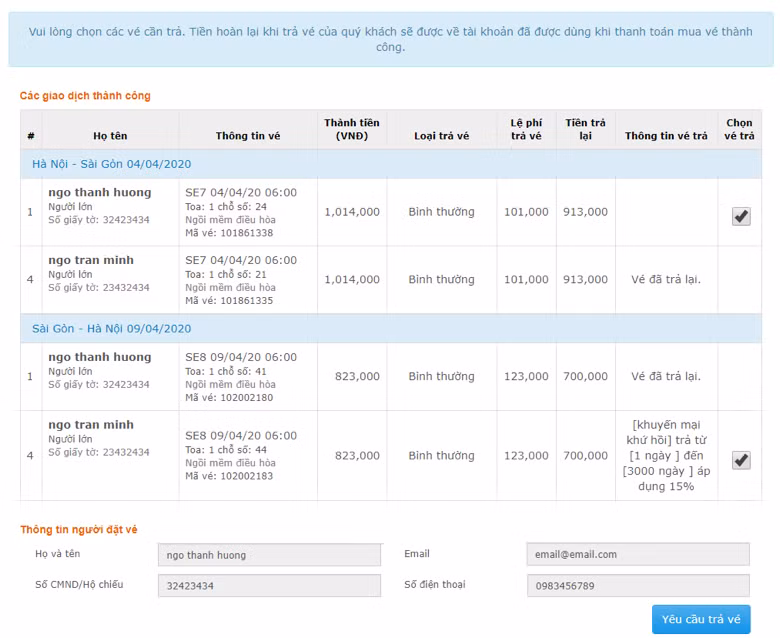
Task: Click the "Chọn vé trả" column header
Action: pyautogui.click(x=739, y=130)
